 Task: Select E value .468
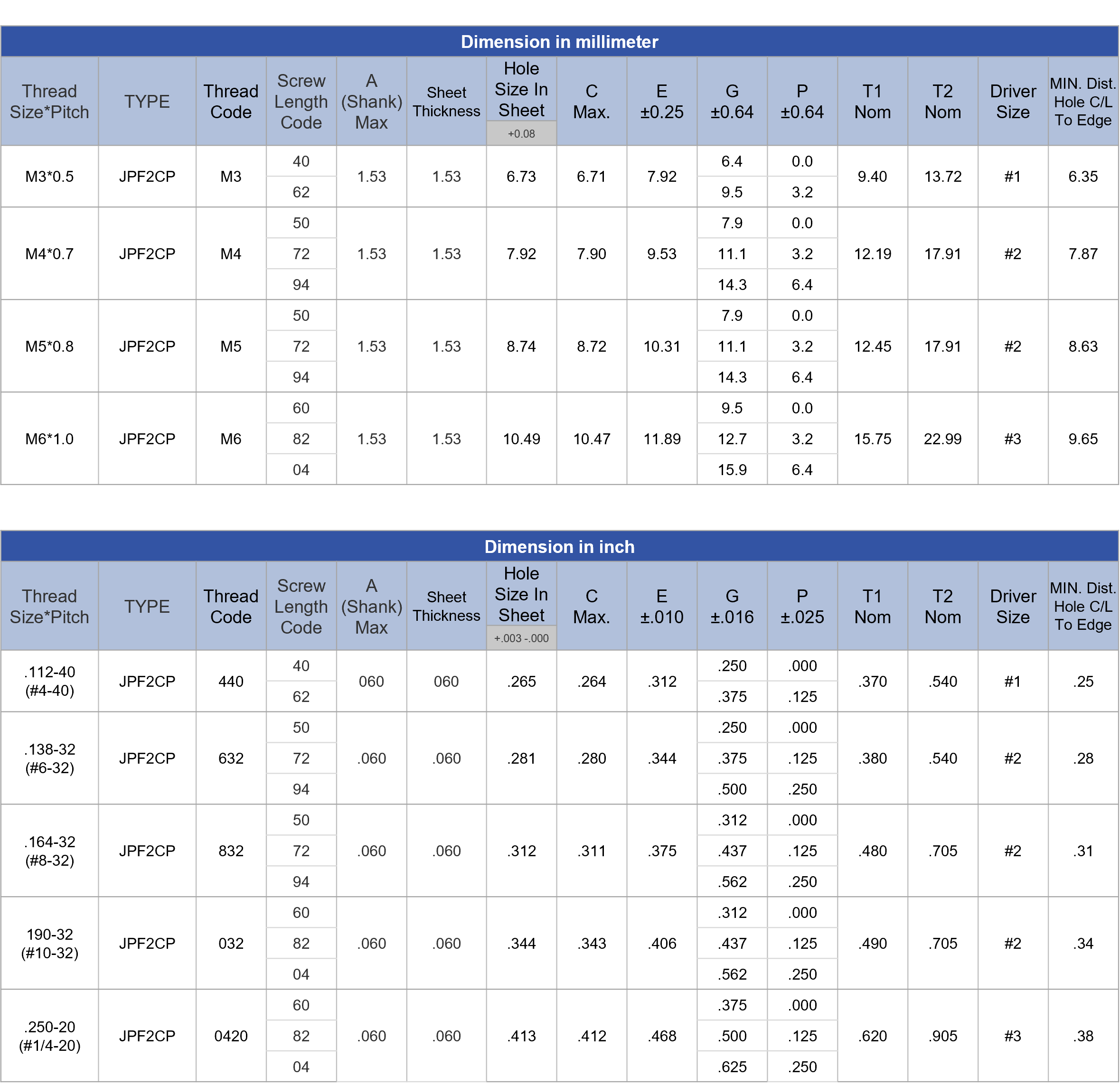coord(662,1036)
